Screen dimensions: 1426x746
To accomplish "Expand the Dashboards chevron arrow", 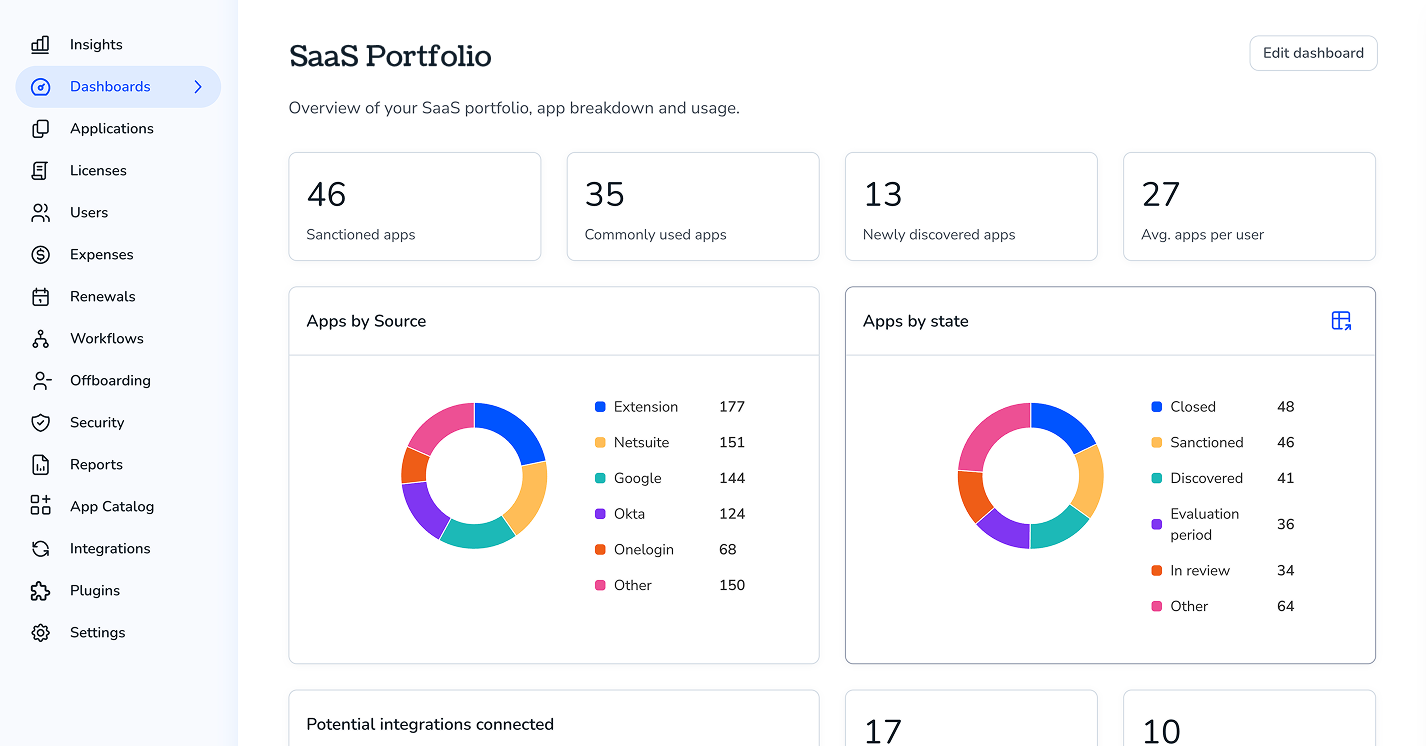I will tap(198, 87).
